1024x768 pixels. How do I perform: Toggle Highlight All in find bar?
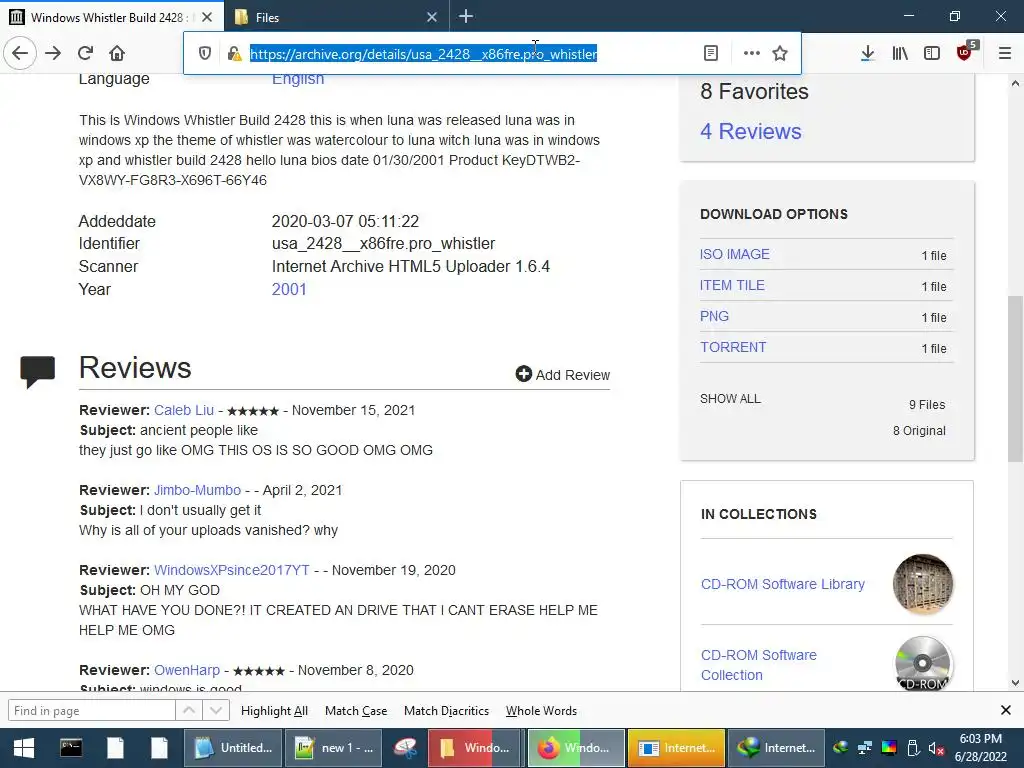tap(274, 711)
